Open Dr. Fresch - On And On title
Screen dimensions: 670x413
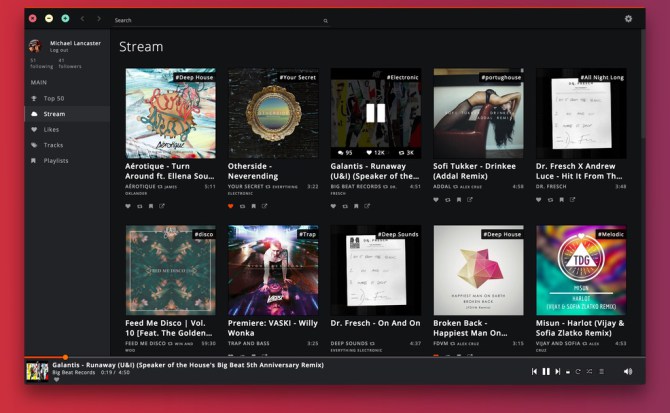coord(375,323)
